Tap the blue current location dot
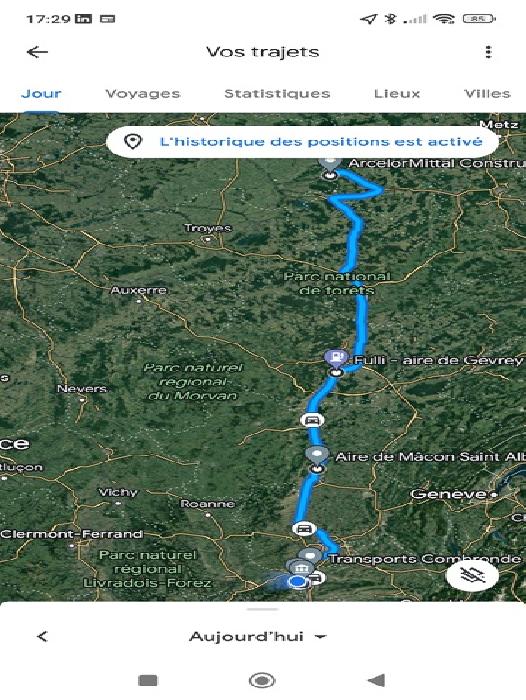 297,582
